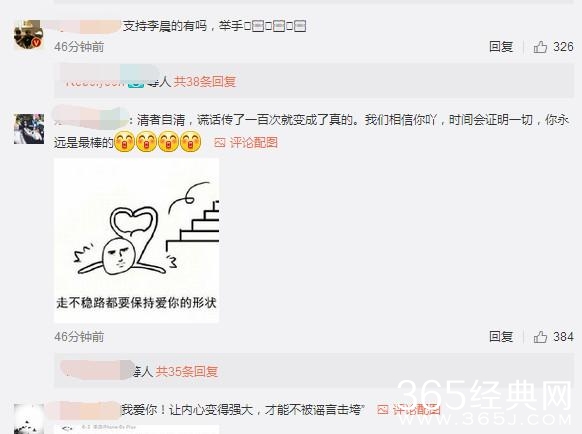582x434 pixels.
Task: Click the picture icon before 评论配图
Action: pyautogui.click(x=220, y=143)
